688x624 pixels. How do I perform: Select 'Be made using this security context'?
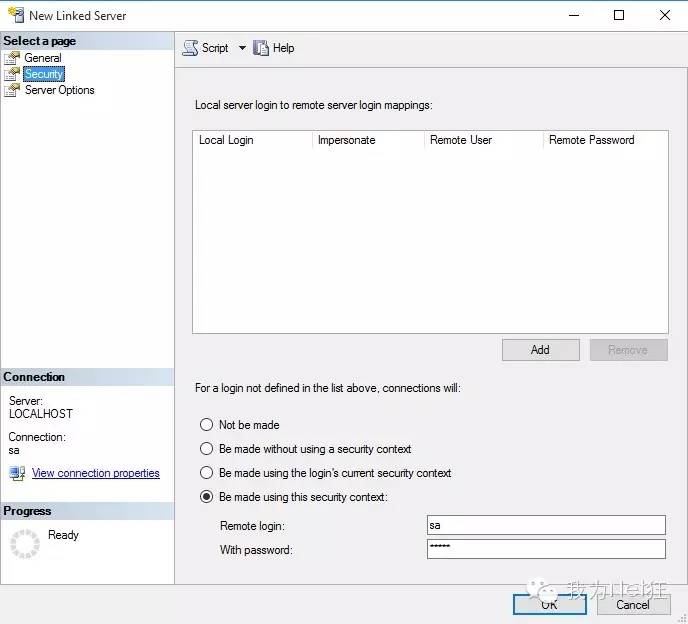coord(206,497)
